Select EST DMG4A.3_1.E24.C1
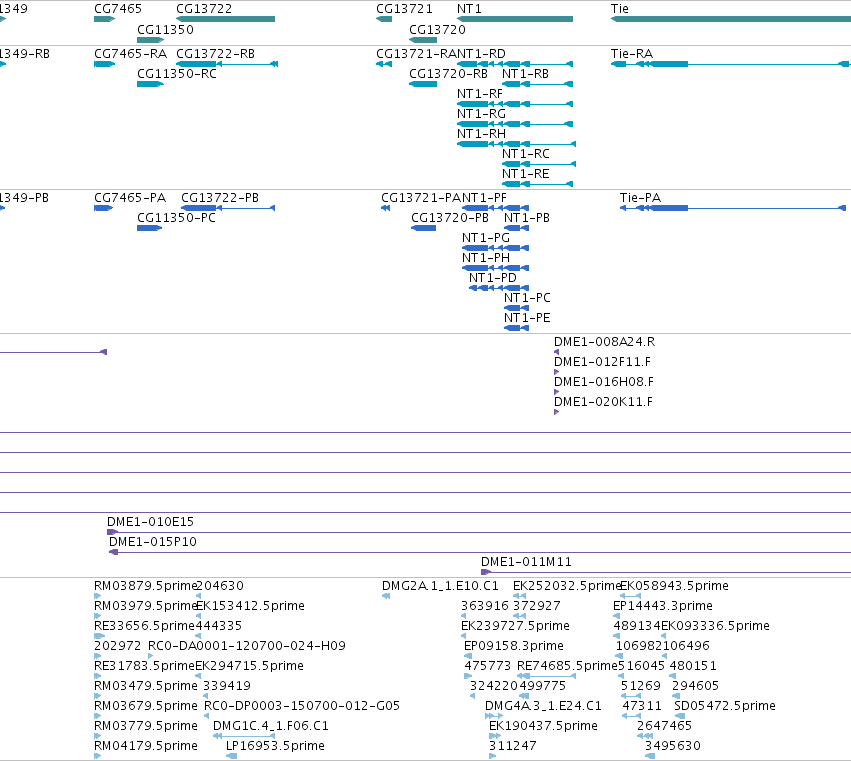This screenshot has width=851, height=761. click(543, 706)
